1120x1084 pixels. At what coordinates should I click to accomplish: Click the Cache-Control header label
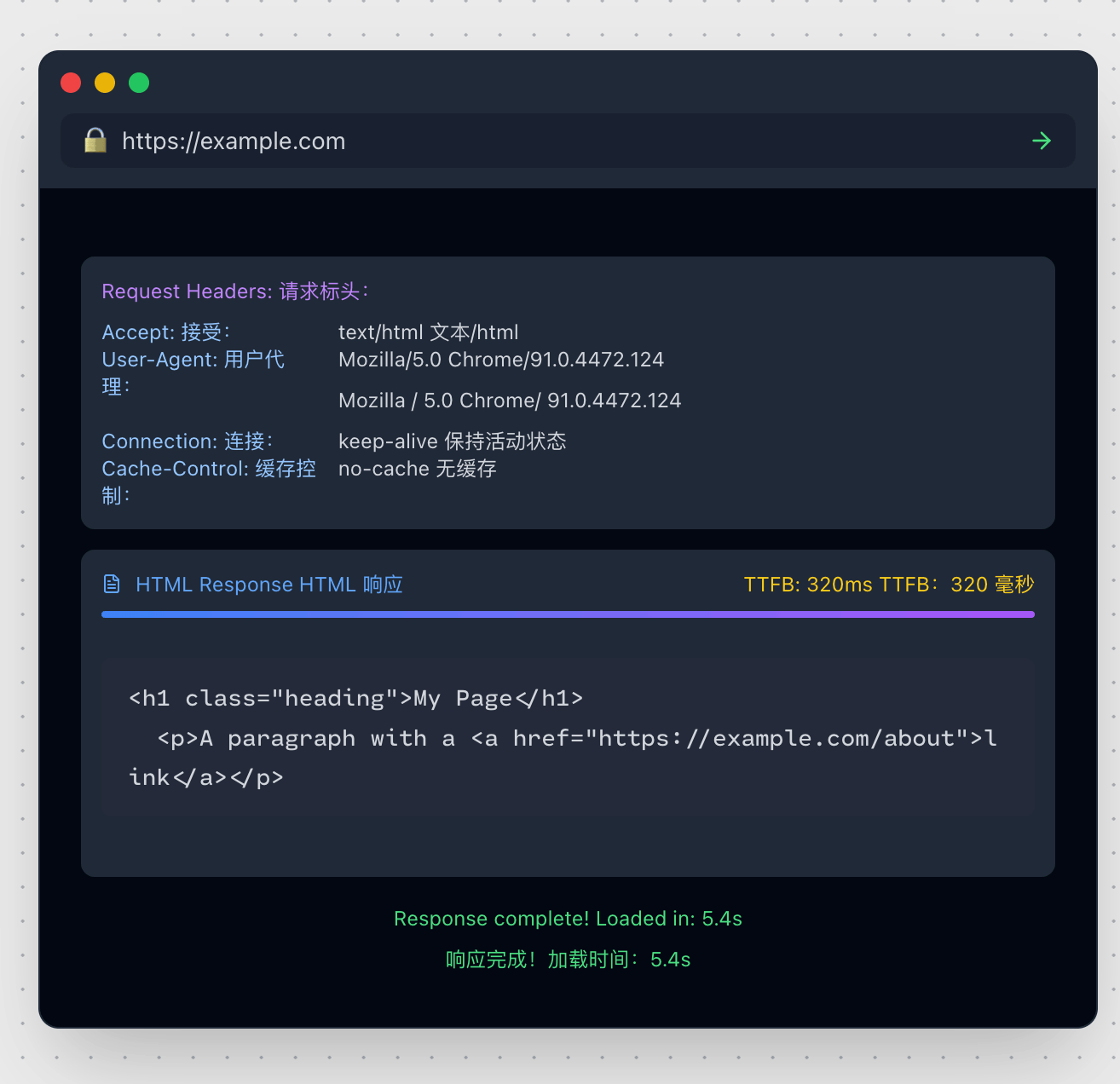click(x=209, y=469)
